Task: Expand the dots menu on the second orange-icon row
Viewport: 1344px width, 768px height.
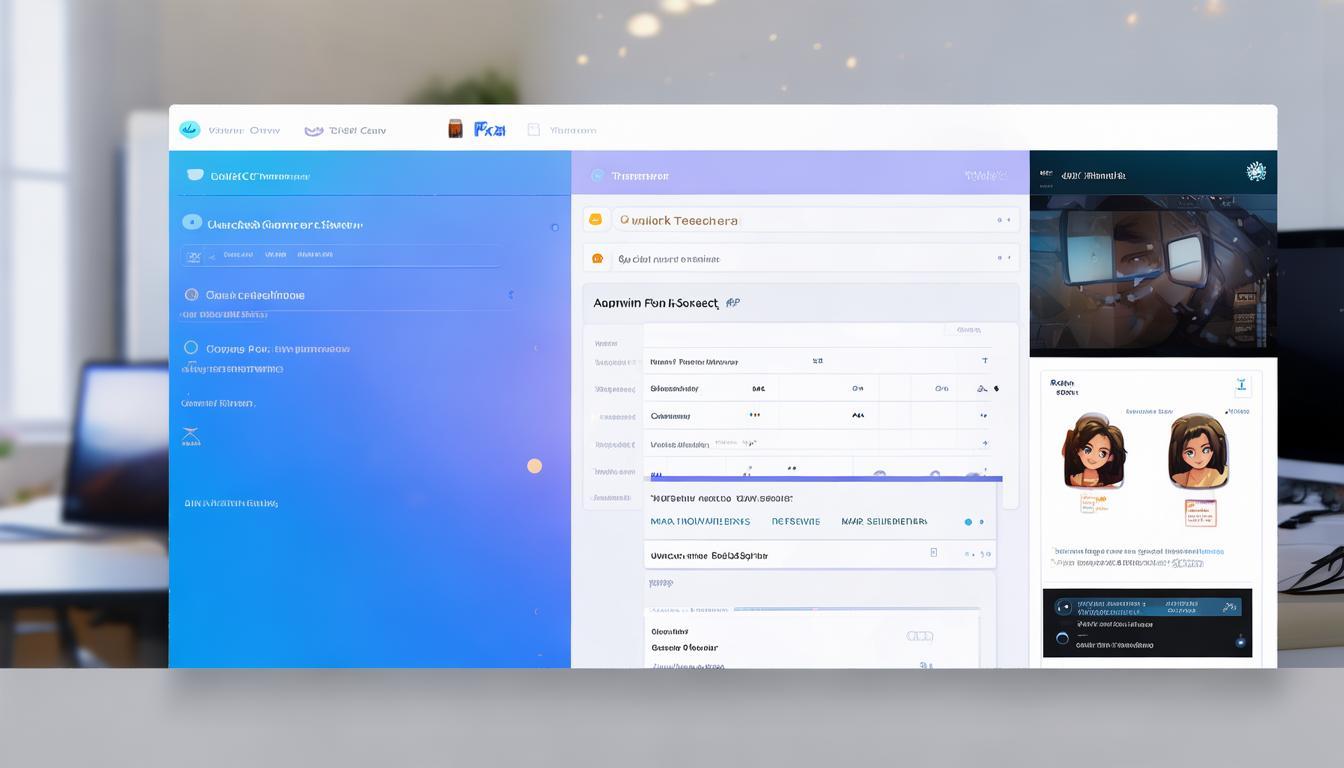Action: pyautogui.click(x=1003, y=258)
